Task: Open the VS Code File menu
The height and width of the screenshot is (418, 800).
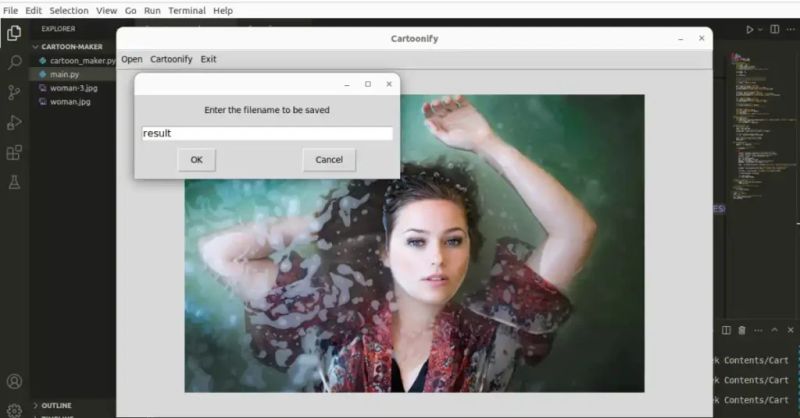Action: [x=10, y=10]
